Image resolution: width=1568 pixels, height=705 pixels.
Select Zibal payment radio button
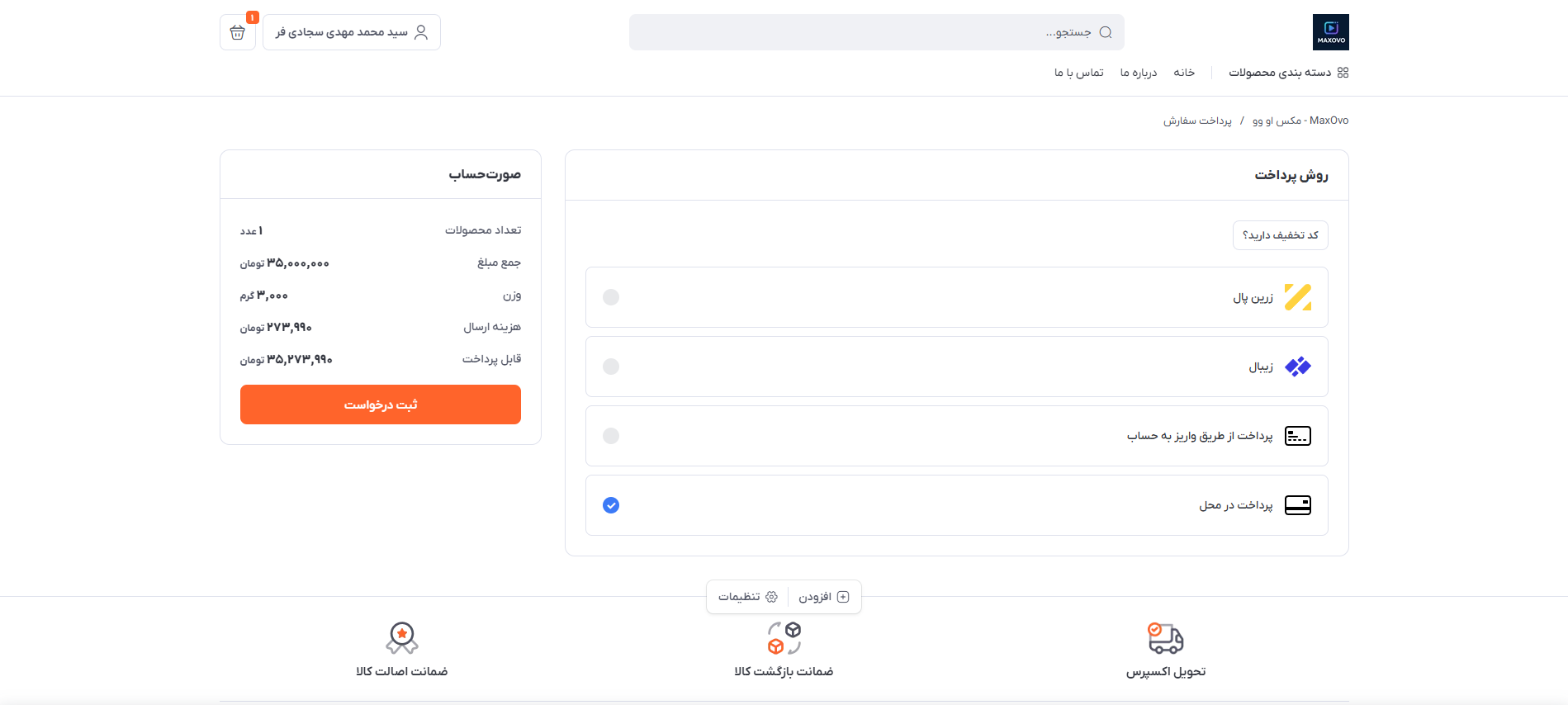coord(611,367)
